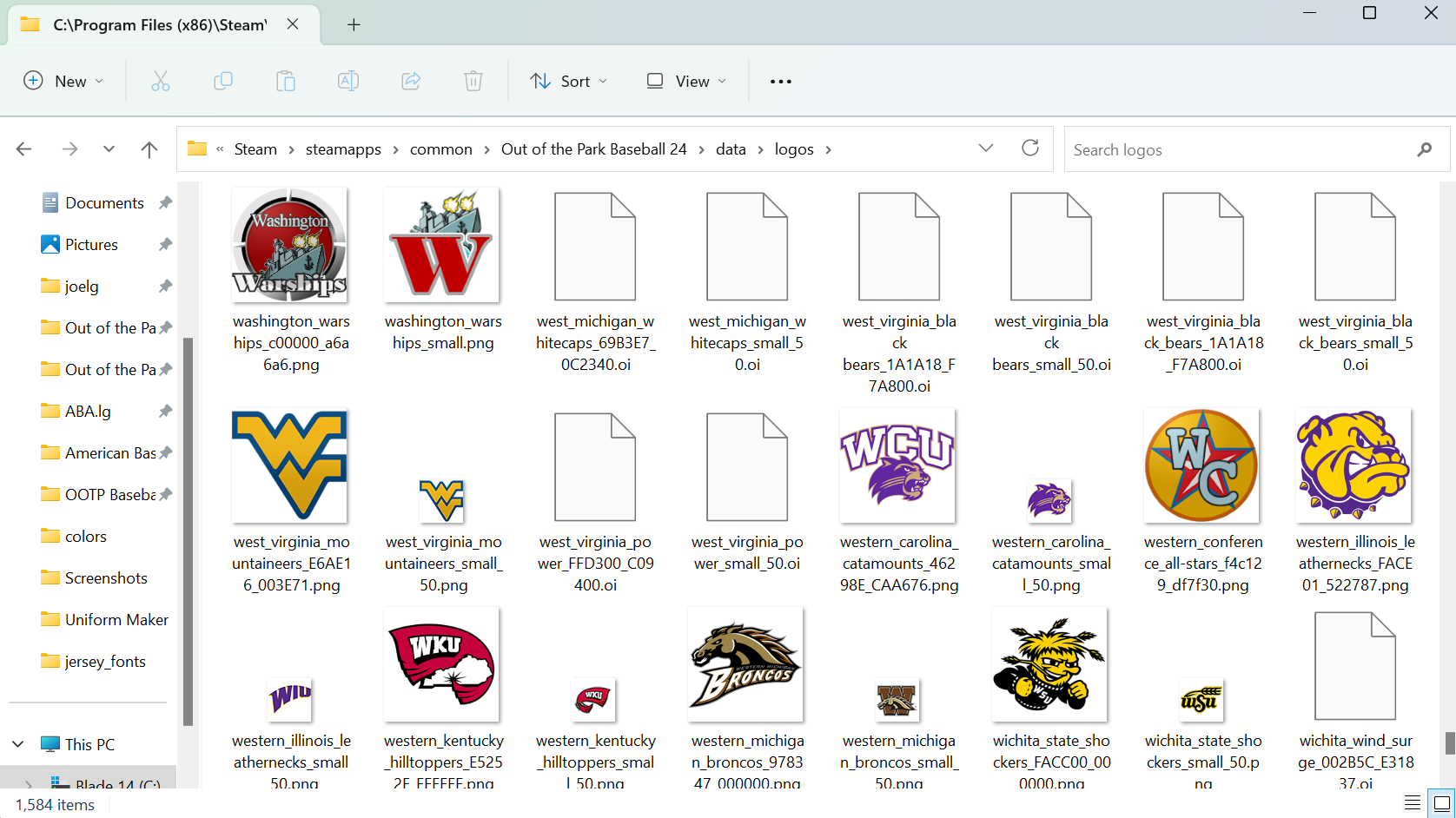Select wichita_wind_surge_002B5C_E31837.oi file

1355,666
